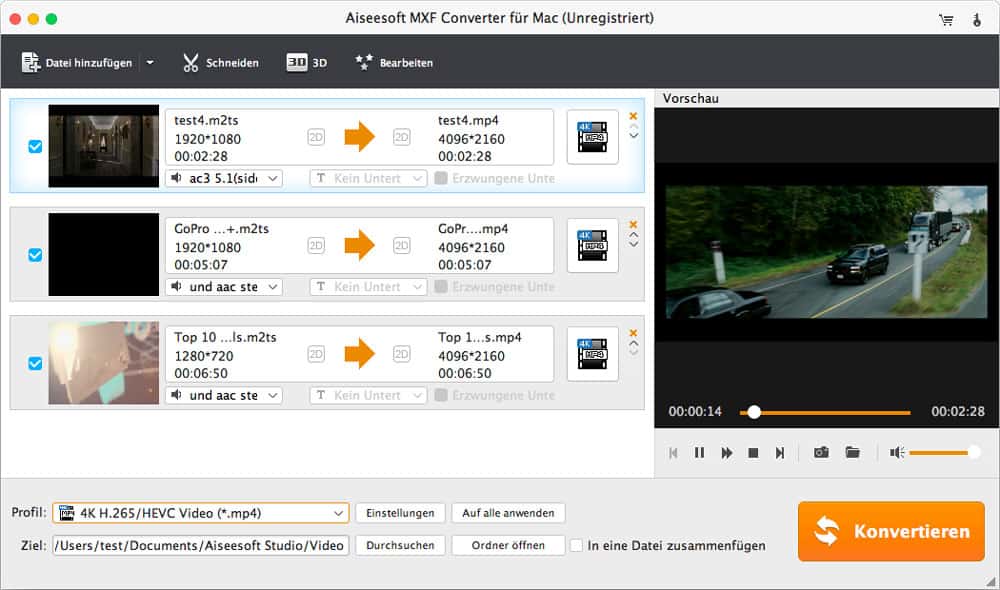Image resolution: width=1000 pixels, height=590 pixels.
Task: Mute the preview volume speaker icon
Action: point(897,453)
